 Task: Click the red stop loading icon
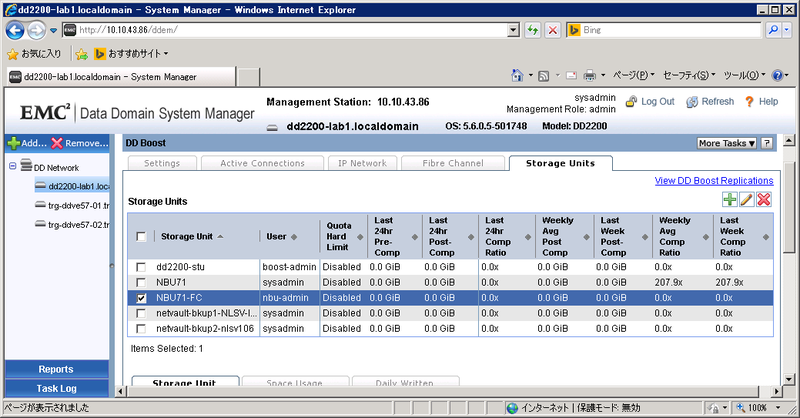tap(553, 30)
